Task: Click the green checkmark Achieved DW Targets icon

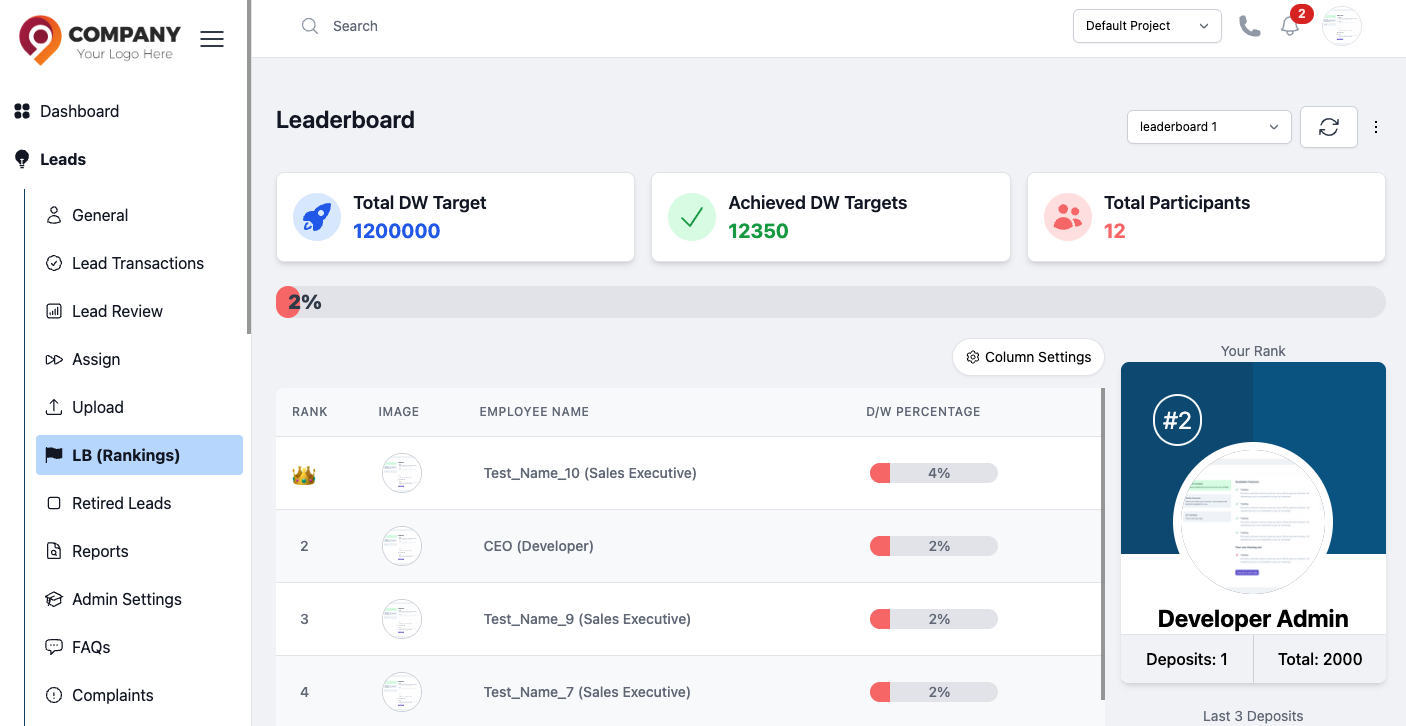Action: pyautogui.click(x=692, y=217)
